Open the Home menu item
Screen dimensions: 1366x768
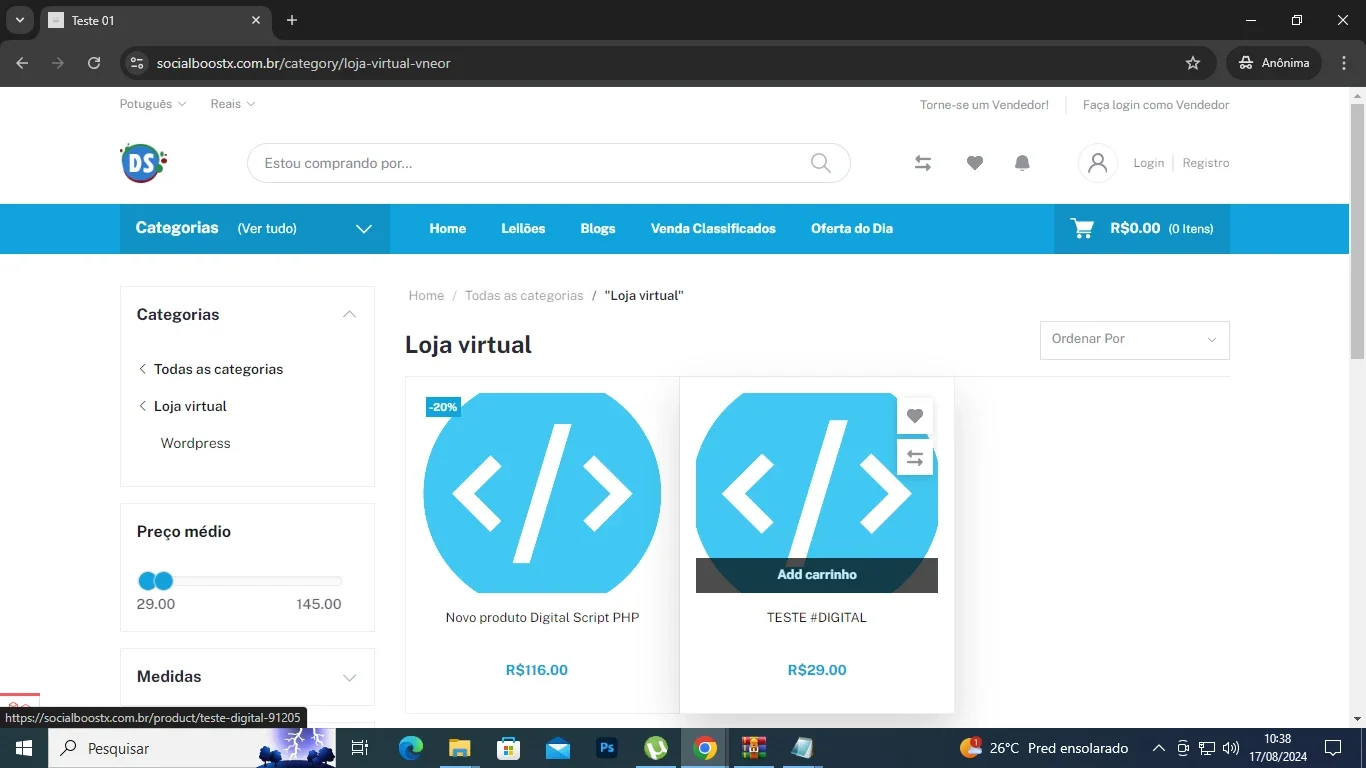coord(448,228)
